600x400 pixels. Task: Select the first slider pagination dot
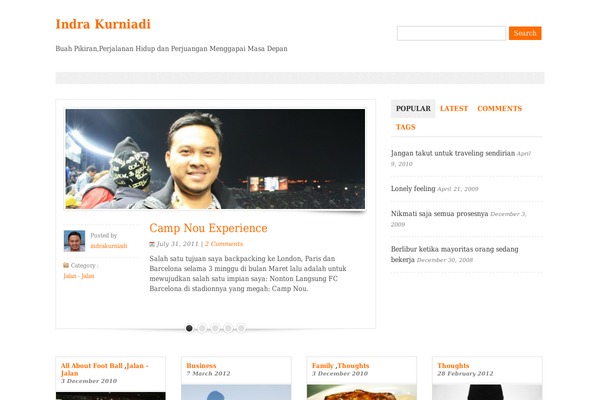pyautogui.click(x=189, y=328)
